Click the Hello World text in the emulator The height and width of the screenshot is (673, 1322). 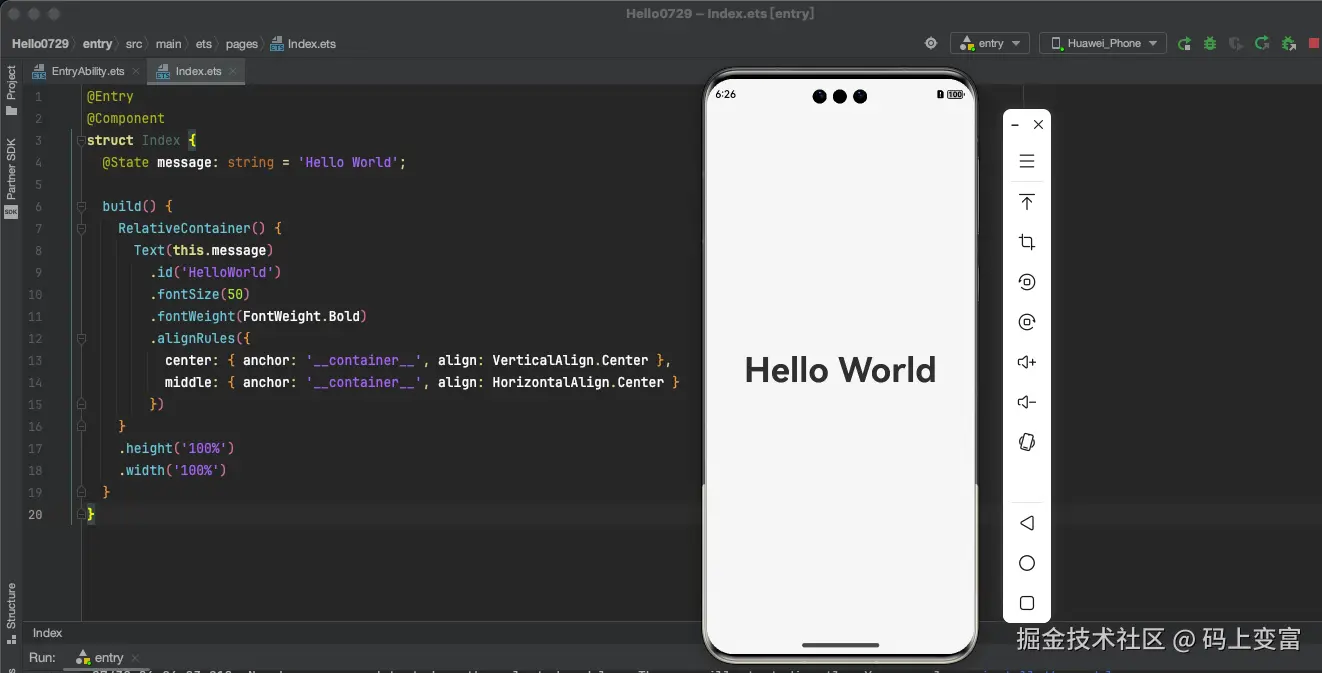840,370
